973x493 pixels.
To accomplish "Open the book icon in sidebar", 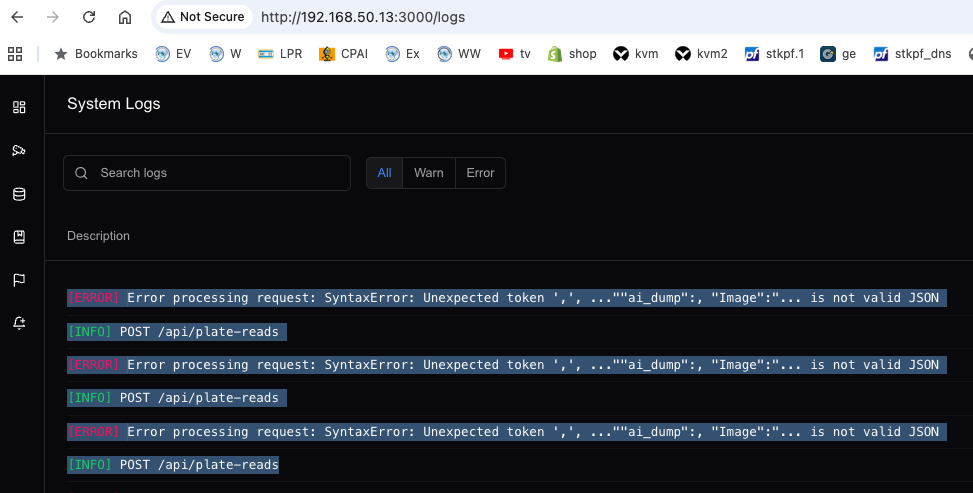I will pyautogui.click(x=19, y=237).
